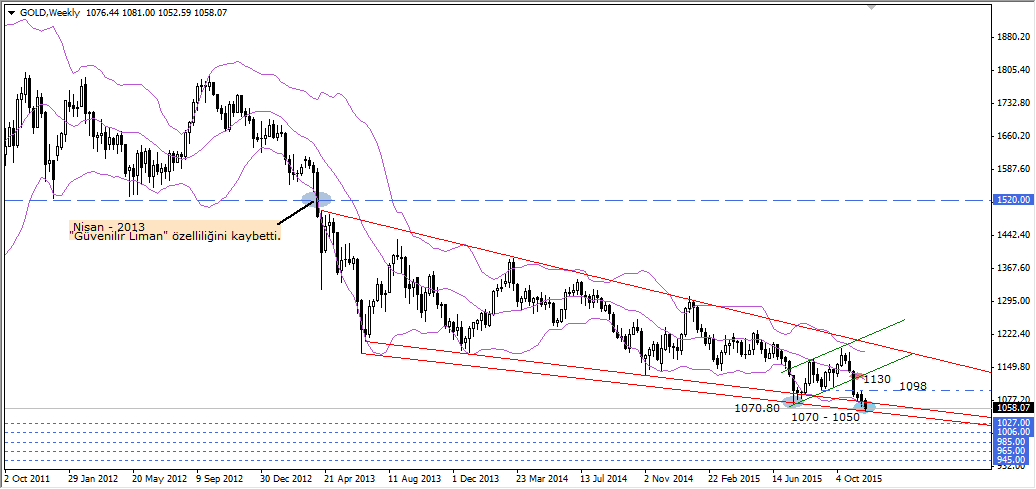Viewport: 1036px width, 489px height.
Task: Click the 985.00 level tag on price axis
Action: (x=1013, y=441)
